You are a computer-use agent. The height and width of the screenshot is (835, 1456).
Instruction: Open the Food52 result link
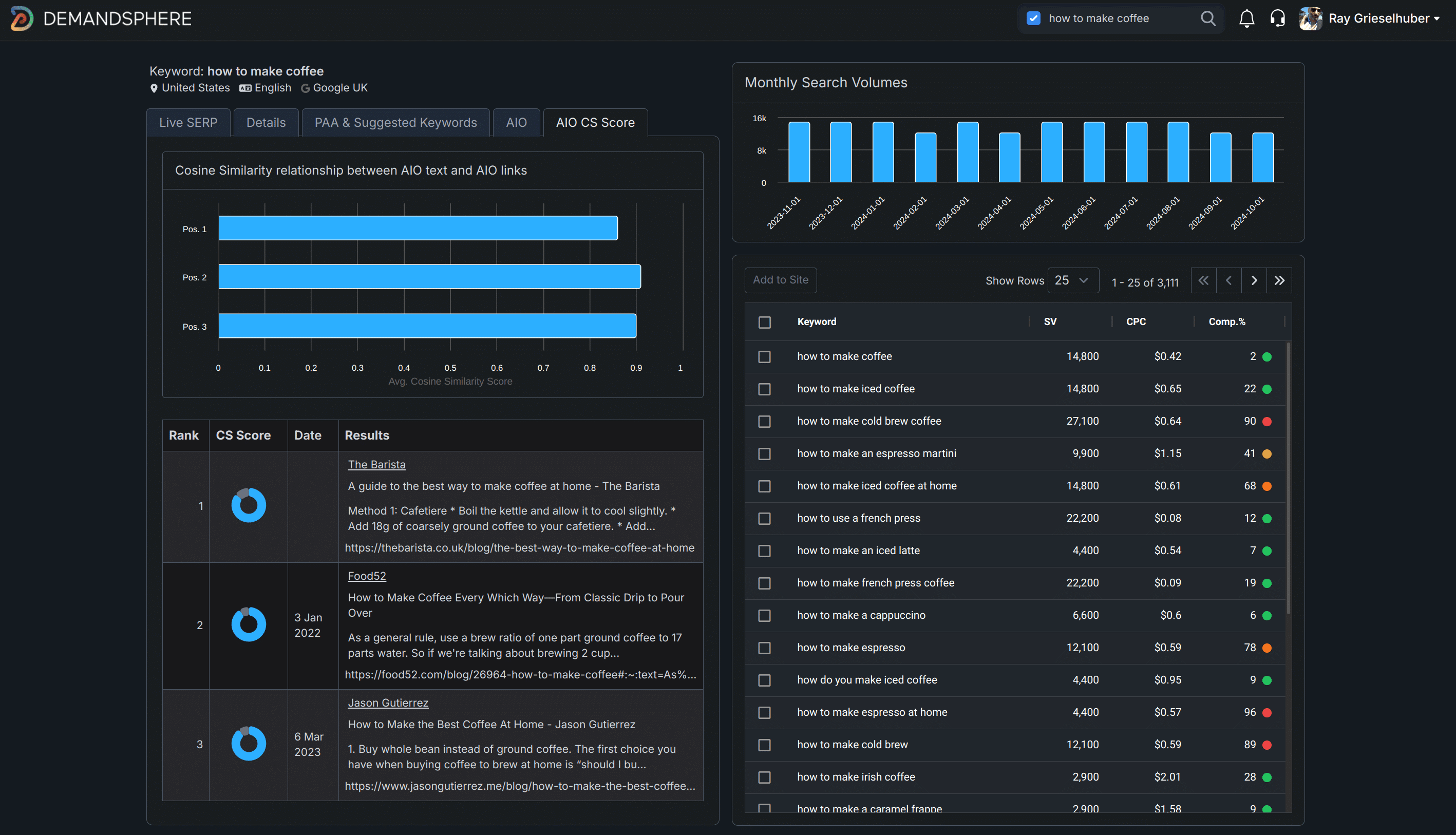click(x=366, y=576)
